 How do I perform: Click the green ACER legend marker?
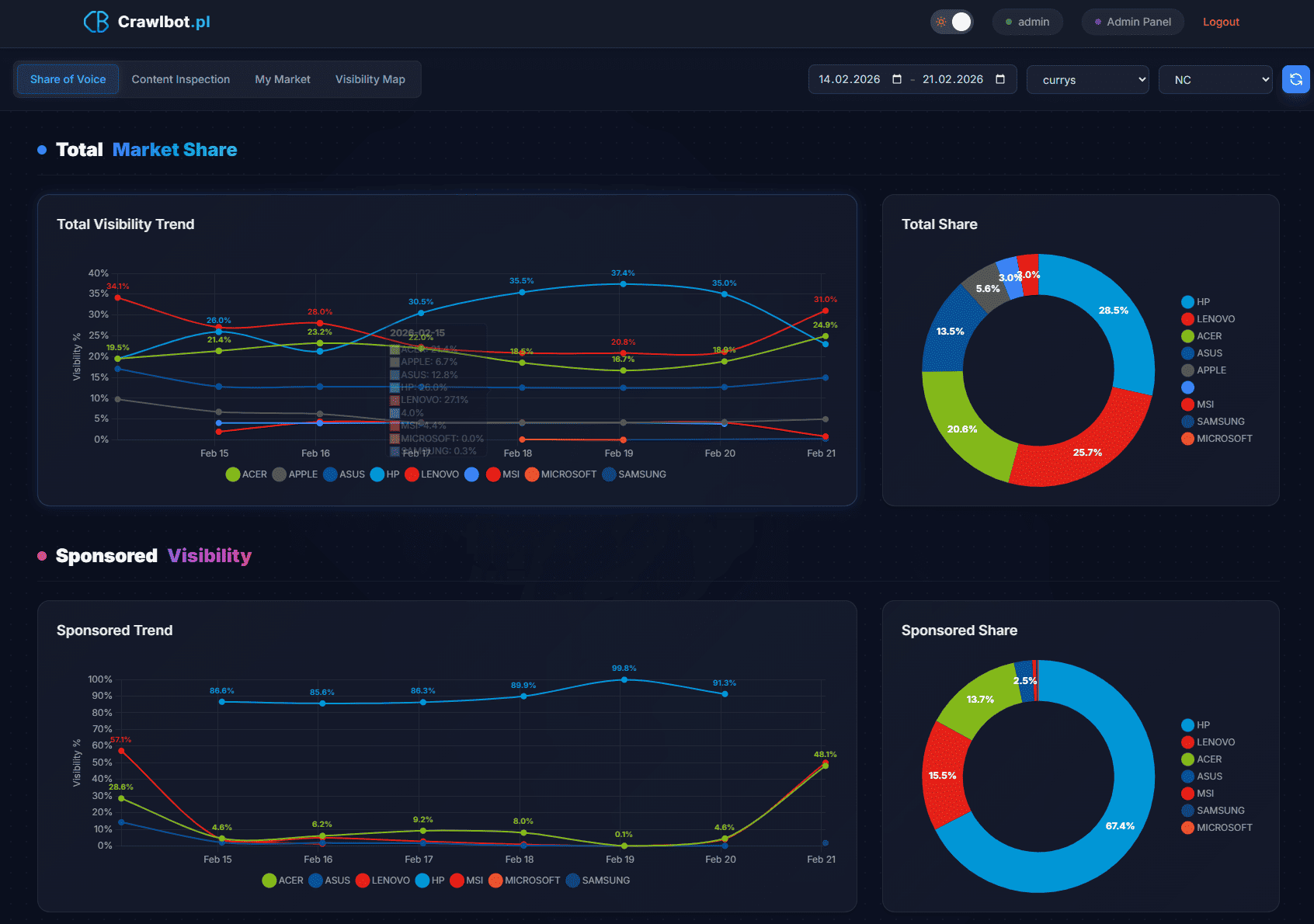click(233, 474)
